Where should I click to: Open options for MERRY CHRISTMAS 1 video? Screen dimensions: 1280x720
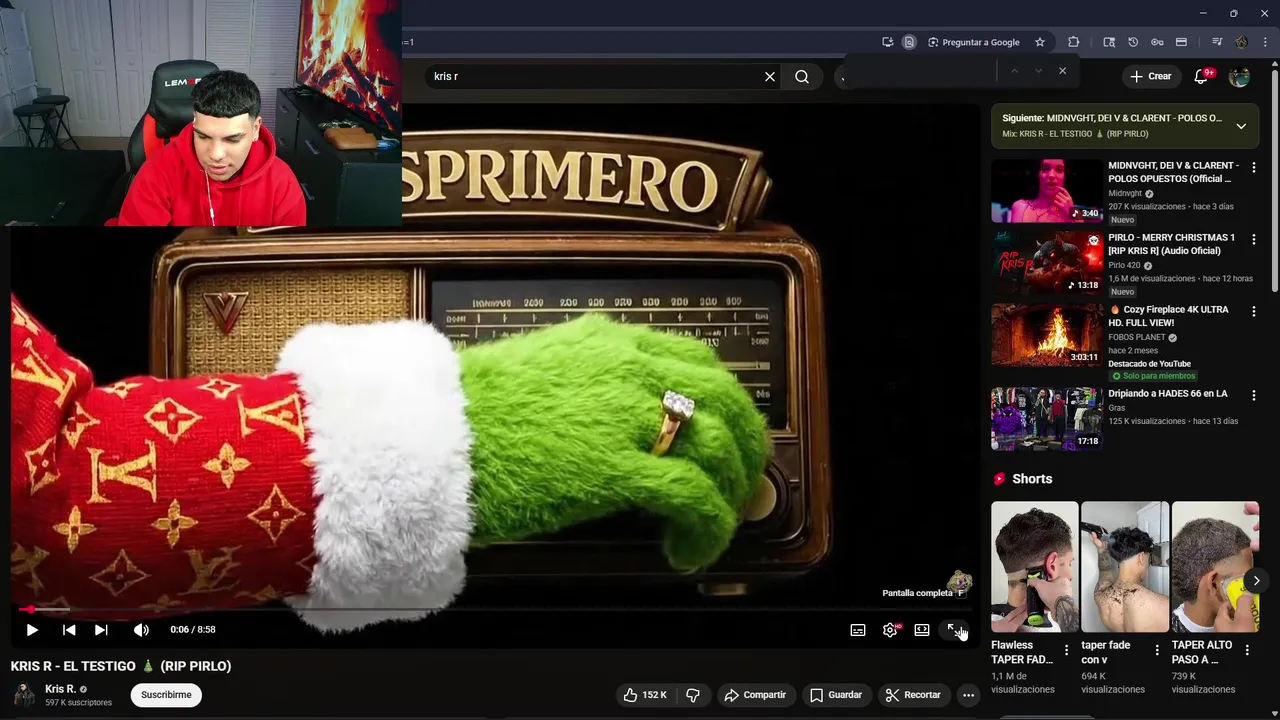tap(1254, 239)
